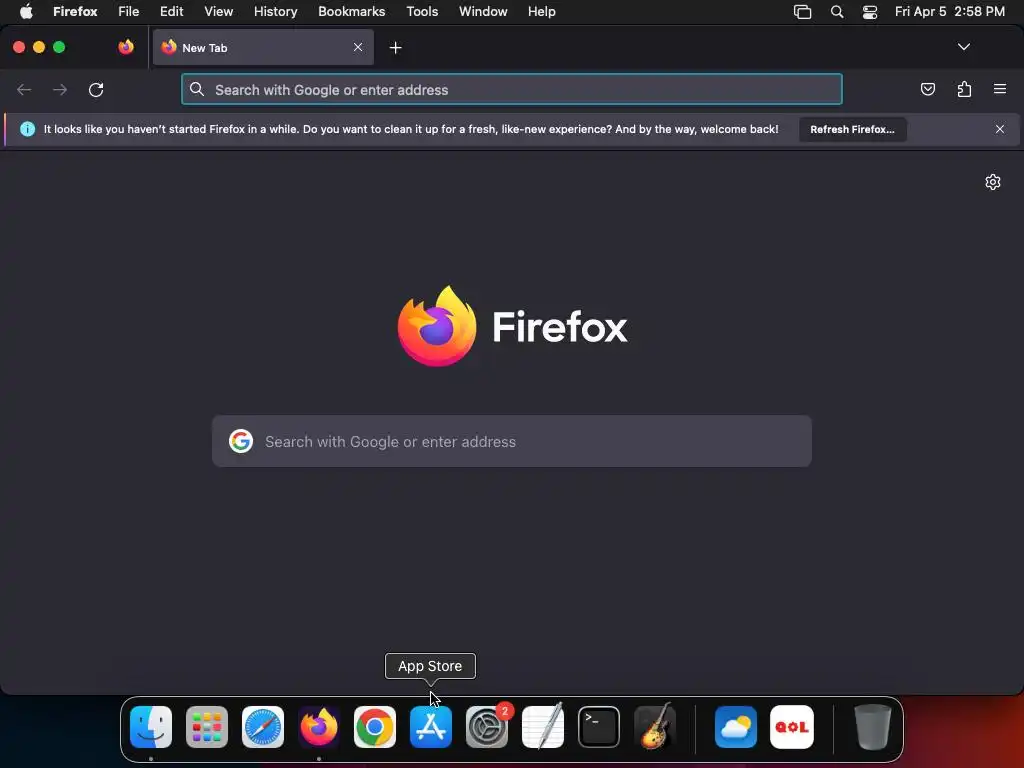
Task: Open the Tools menu
Action: click(x=422, y=12)
